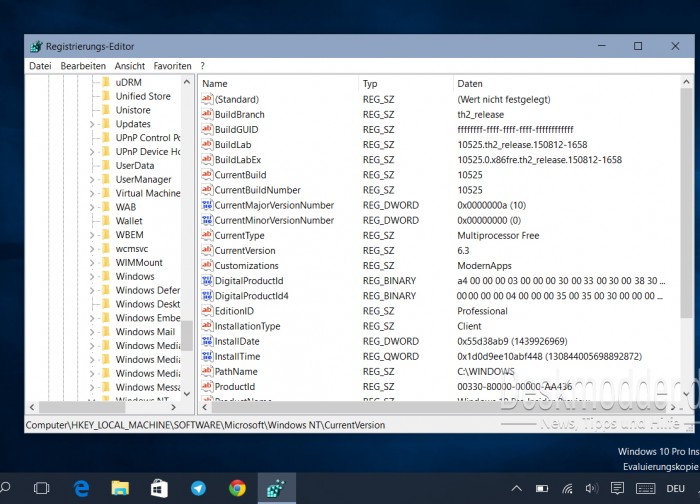The image size is (700, 504).
Task: Click the DEU language indicator
Action: pyautogui.click(x=675, y=488)
